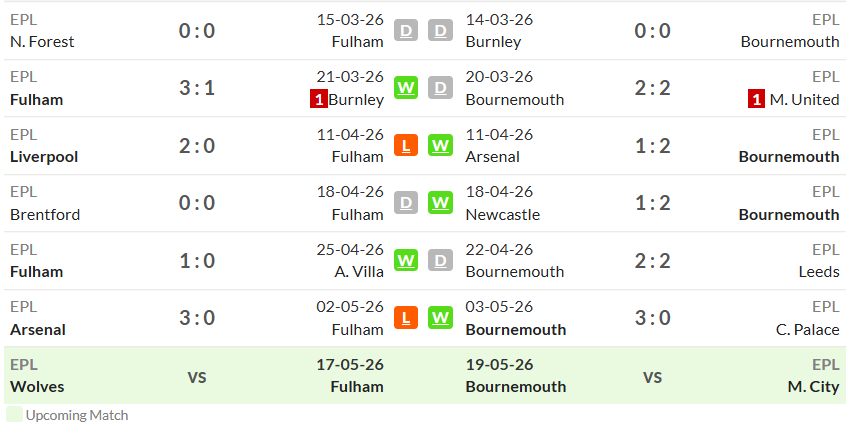This screenshot has height=422, width=847.
Task: Click the red card indicator beside M. United
Action: [757, 99]
